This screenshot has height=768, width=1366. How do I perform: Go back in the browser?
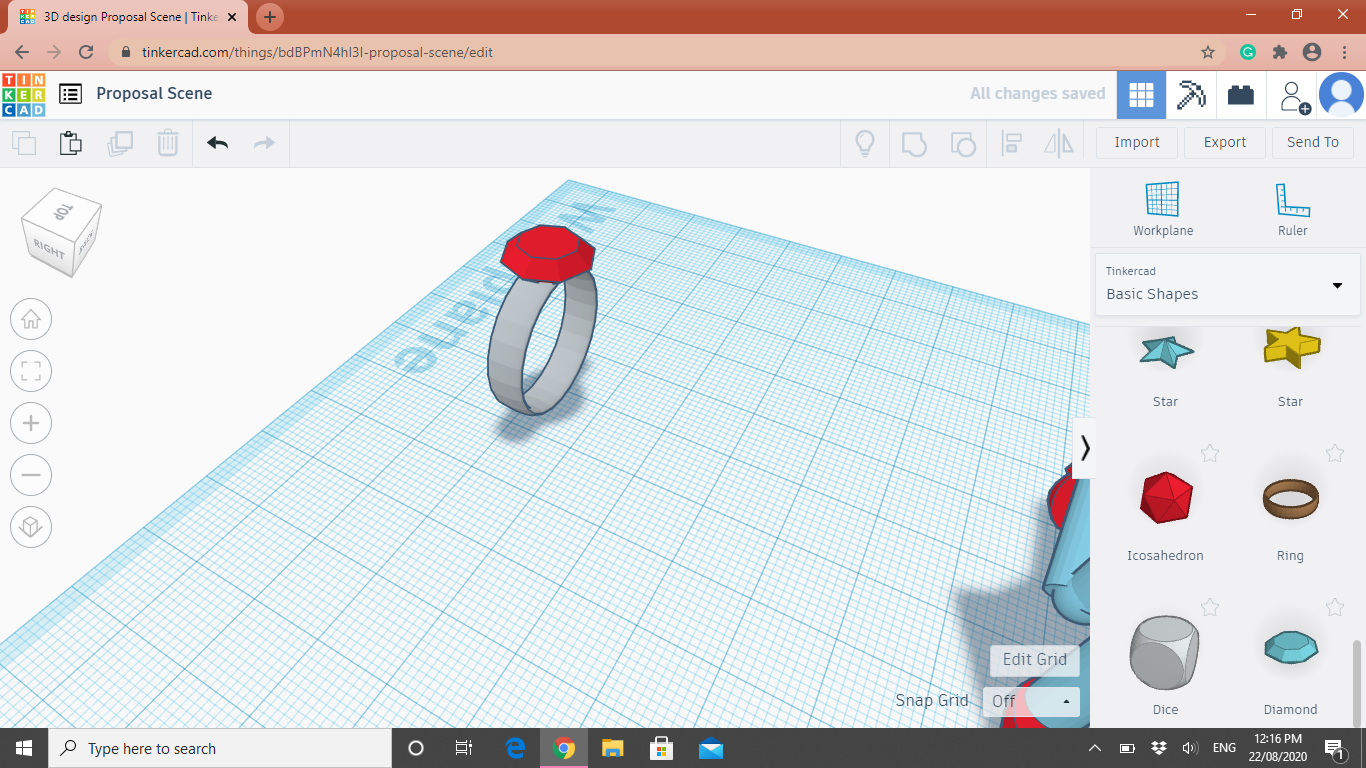[22, 52]
